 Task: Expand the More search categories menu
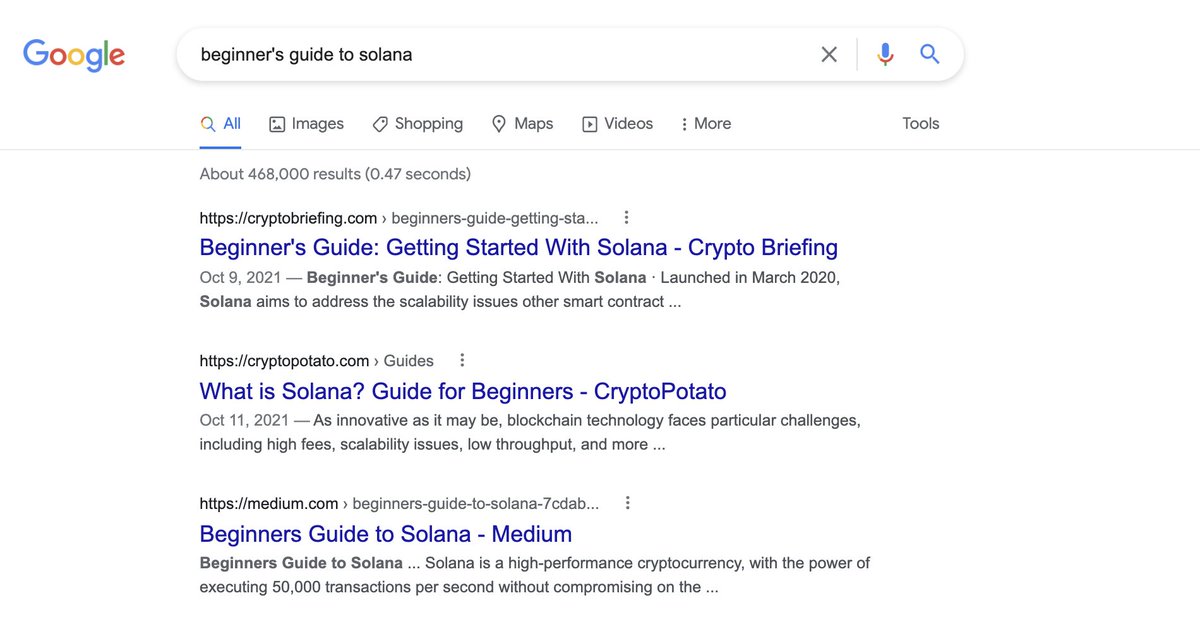[x=705, y=124]
